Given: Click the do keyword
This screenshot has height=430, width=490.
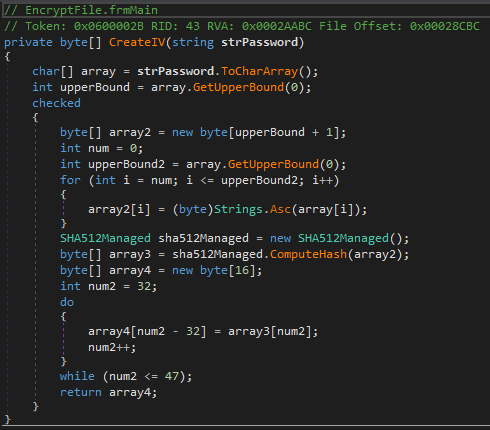Looking at the screenshot, I should [67, 302].
